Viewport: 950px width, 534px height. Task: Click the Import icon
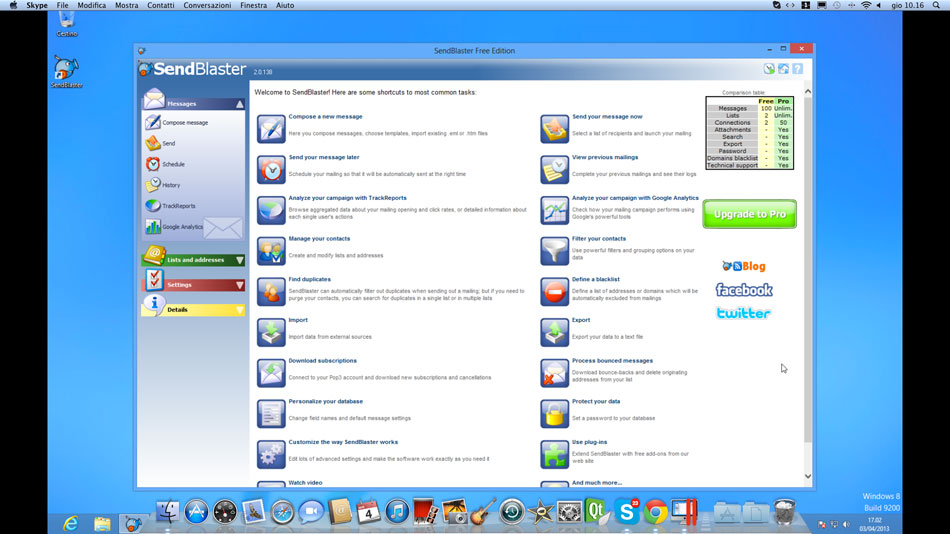coord(271,332)
